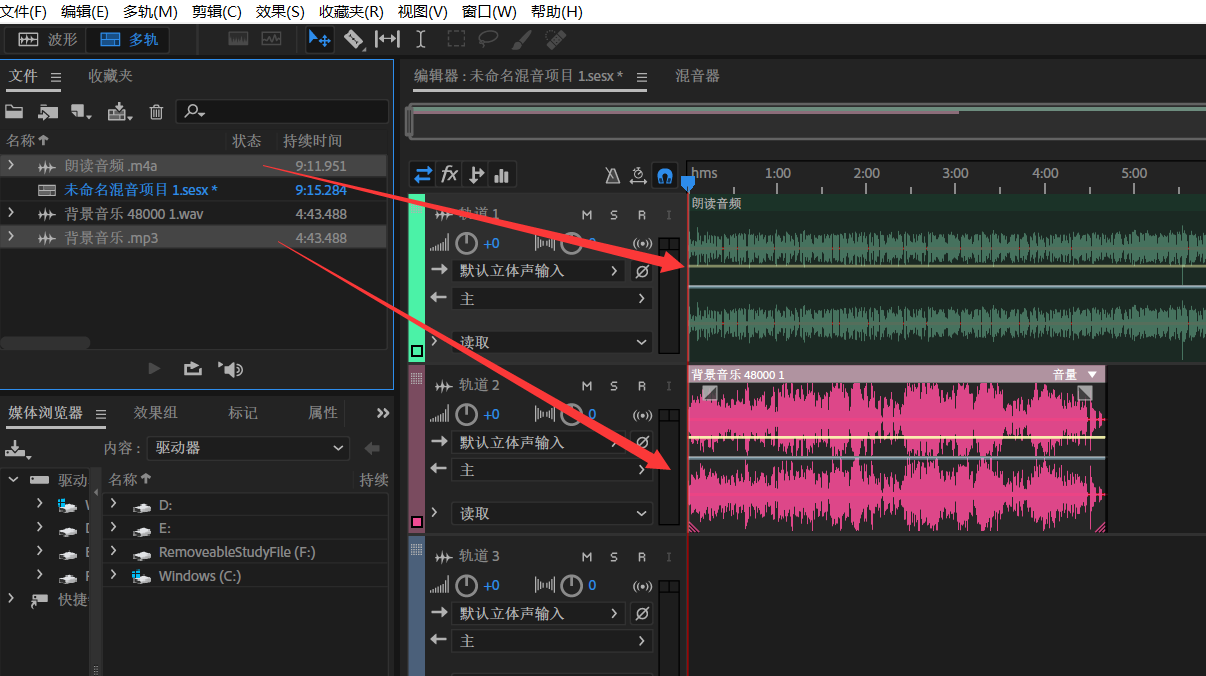Click Track 2 polarity reverse icon
Screen dimensions: 1206x676
642,442
